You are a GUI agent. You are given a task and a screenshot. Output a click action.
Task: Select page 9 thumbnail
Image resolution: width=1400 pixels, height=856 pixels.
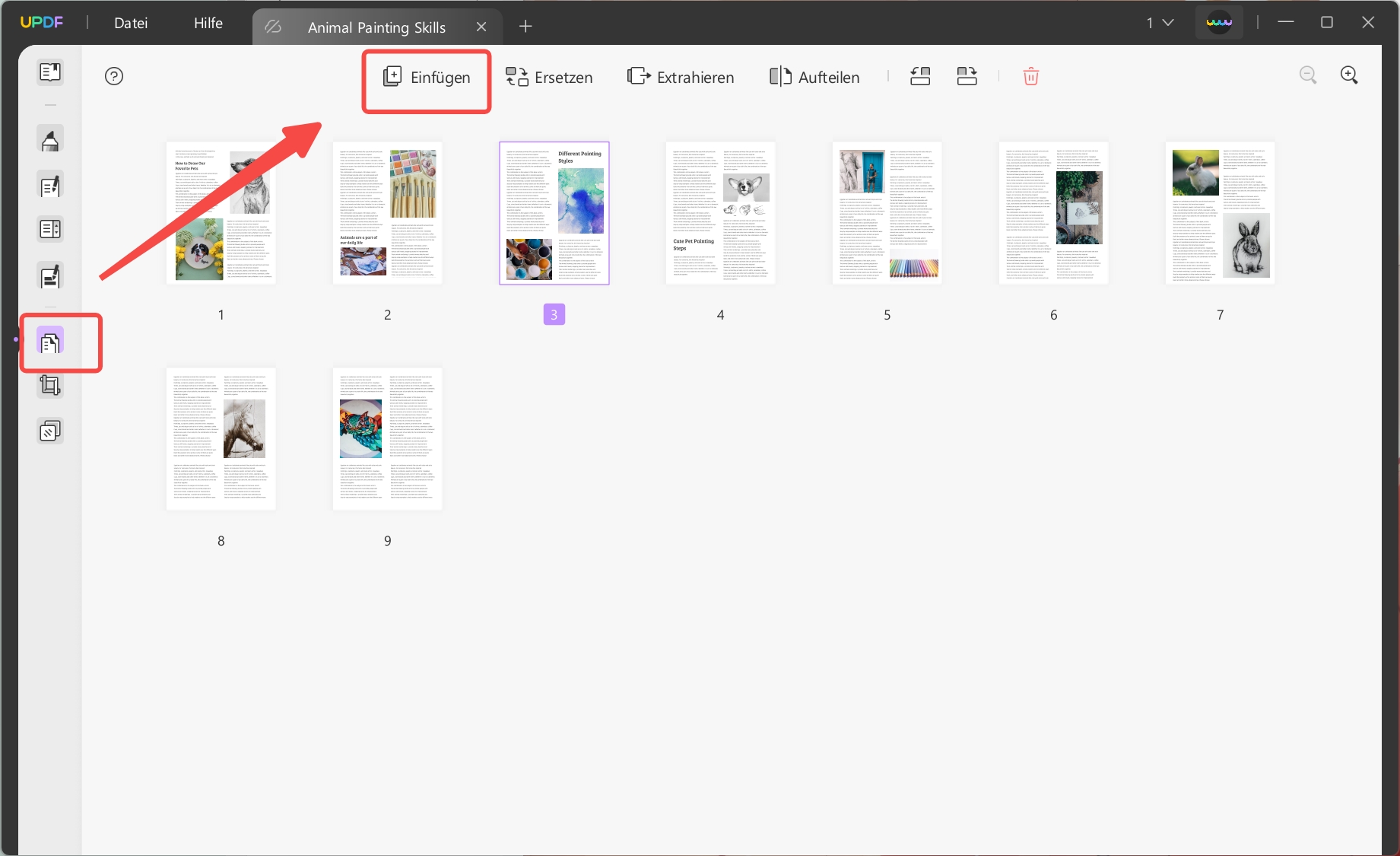click(388, 439)
